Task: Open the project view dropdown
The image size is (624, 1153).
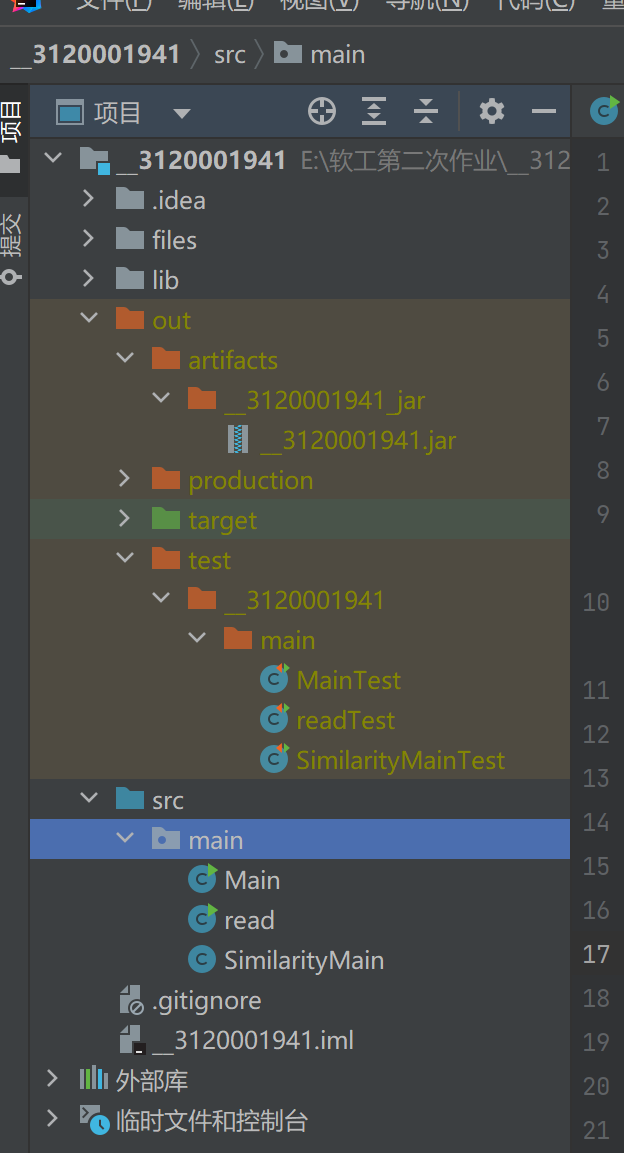Action: (181, 113)
